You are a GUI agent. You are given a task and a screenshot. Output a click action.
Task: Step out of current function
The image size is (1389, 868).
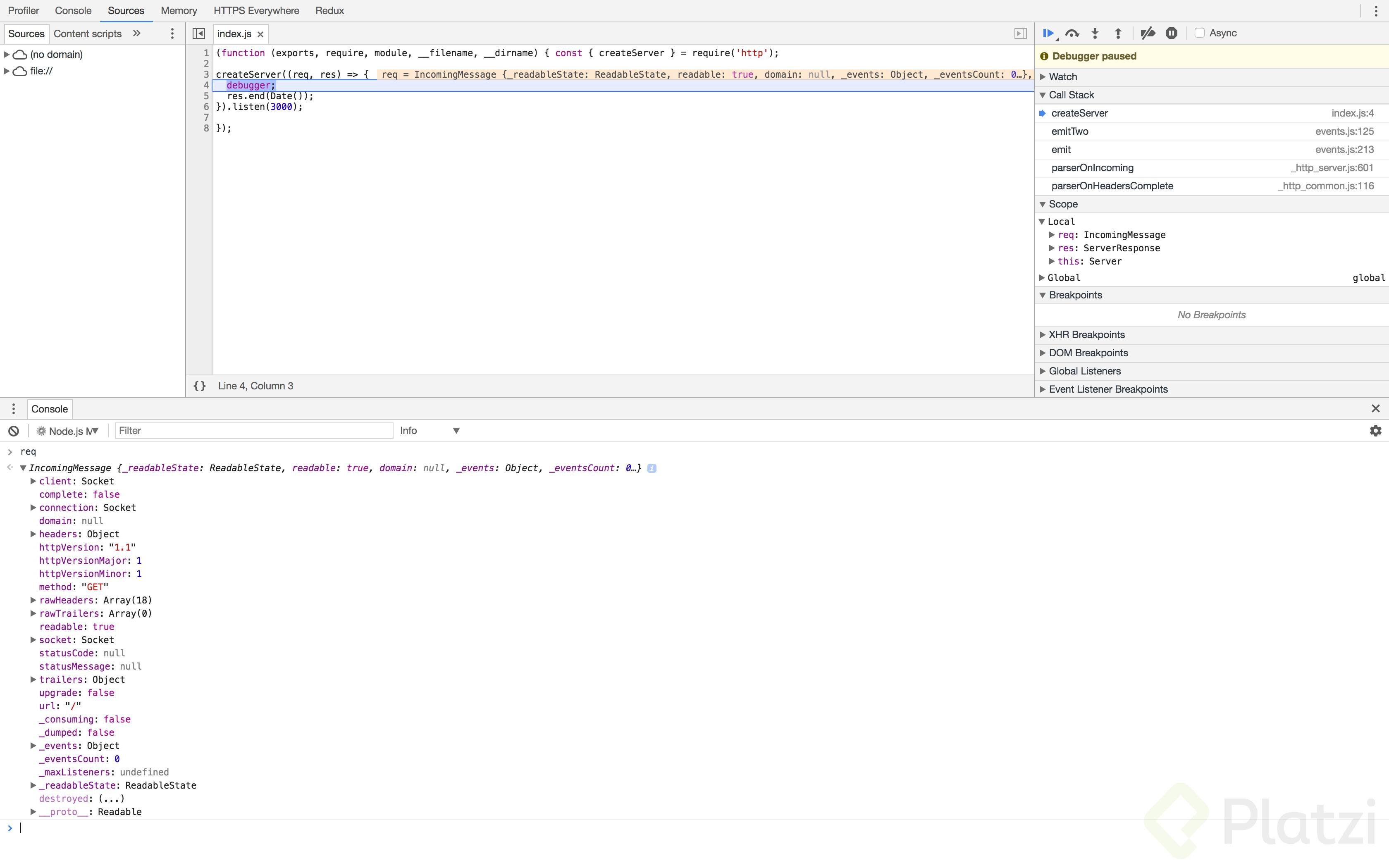1118,33
